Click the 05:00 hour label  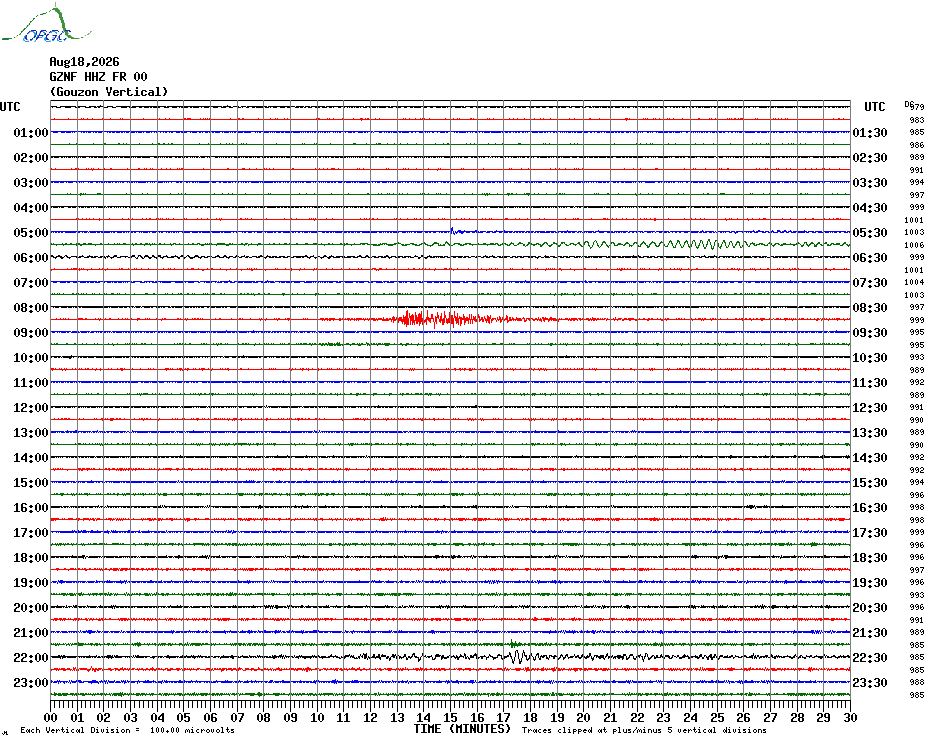click(31, 233)
